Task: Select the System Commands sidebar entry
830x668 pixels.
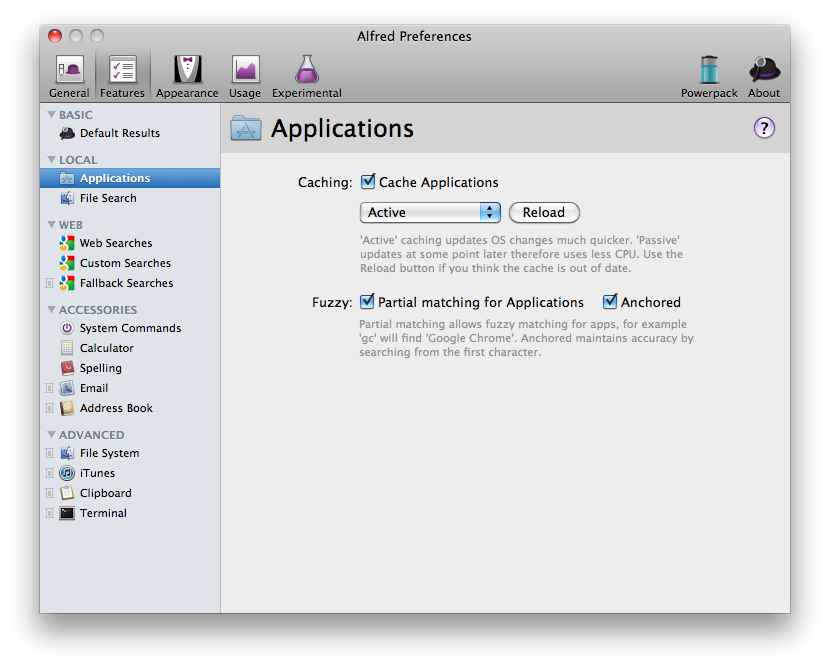Action: (x=130, y=328)
